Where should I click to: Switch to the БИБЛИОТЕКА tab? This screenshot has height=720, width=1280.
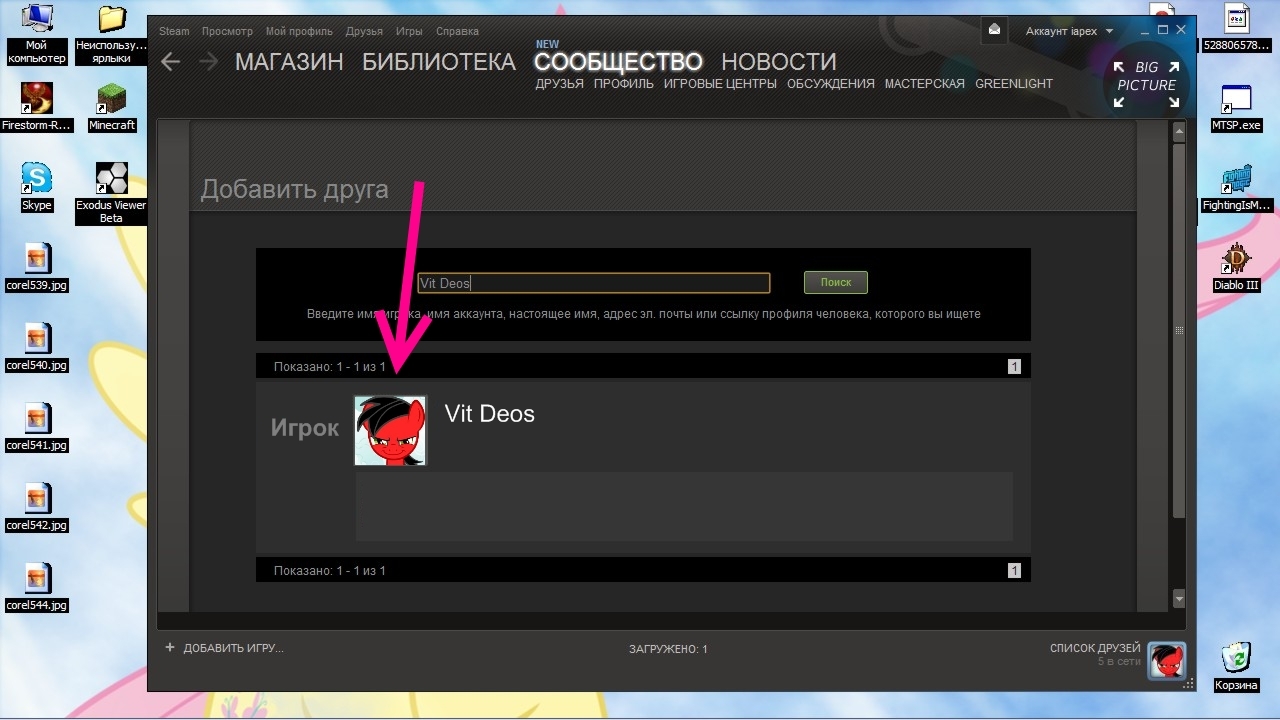tap(439, 62)
